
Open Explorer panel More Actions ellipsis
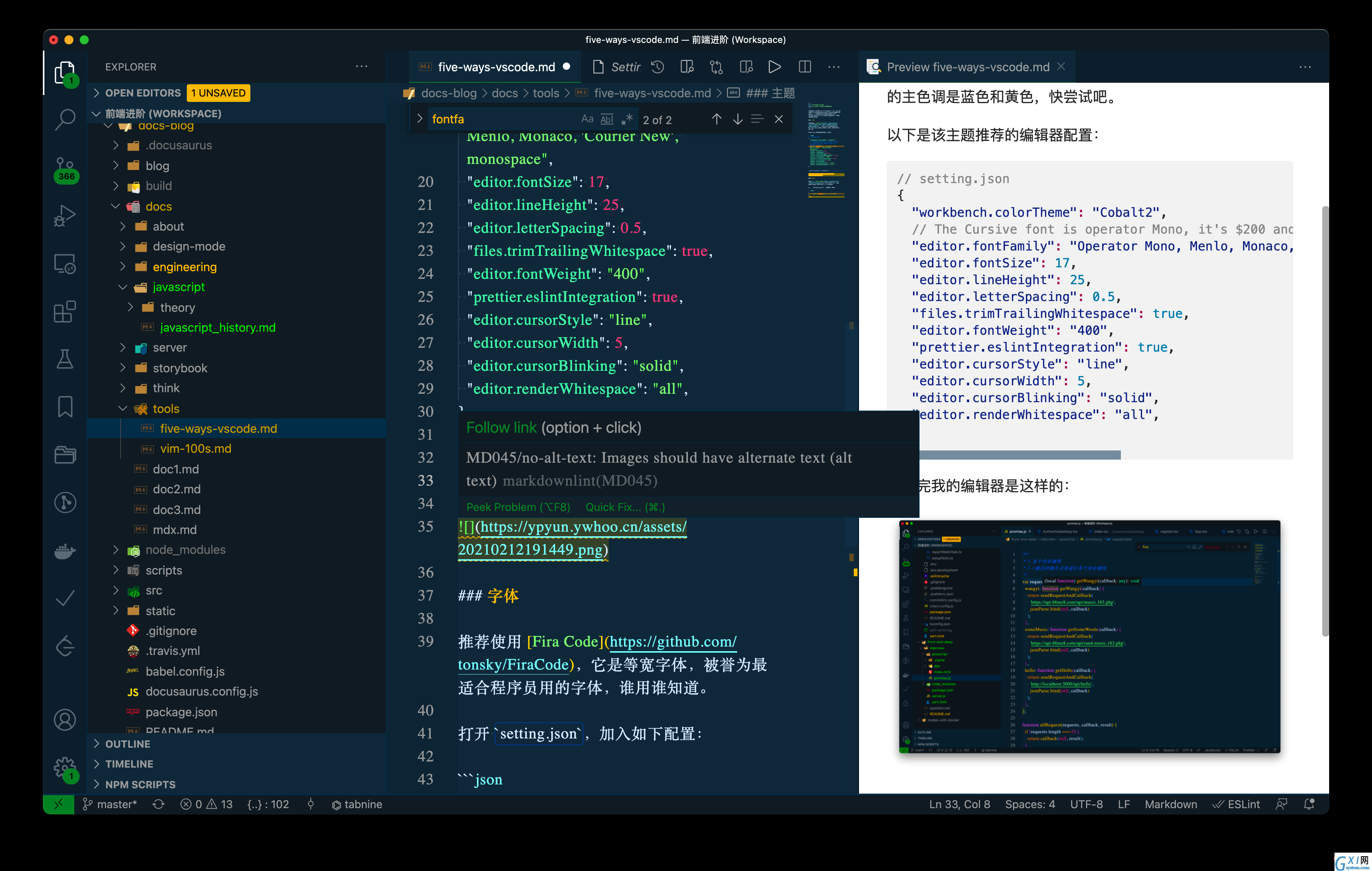point(361,67)
